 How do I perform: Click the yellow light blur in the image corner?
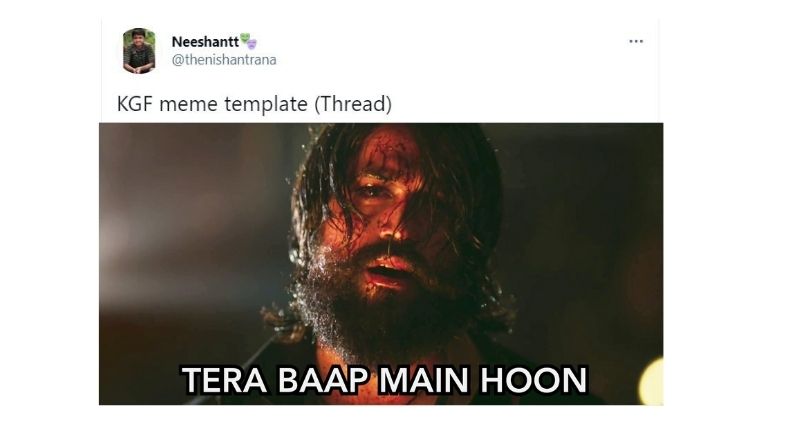coord(652,381)
